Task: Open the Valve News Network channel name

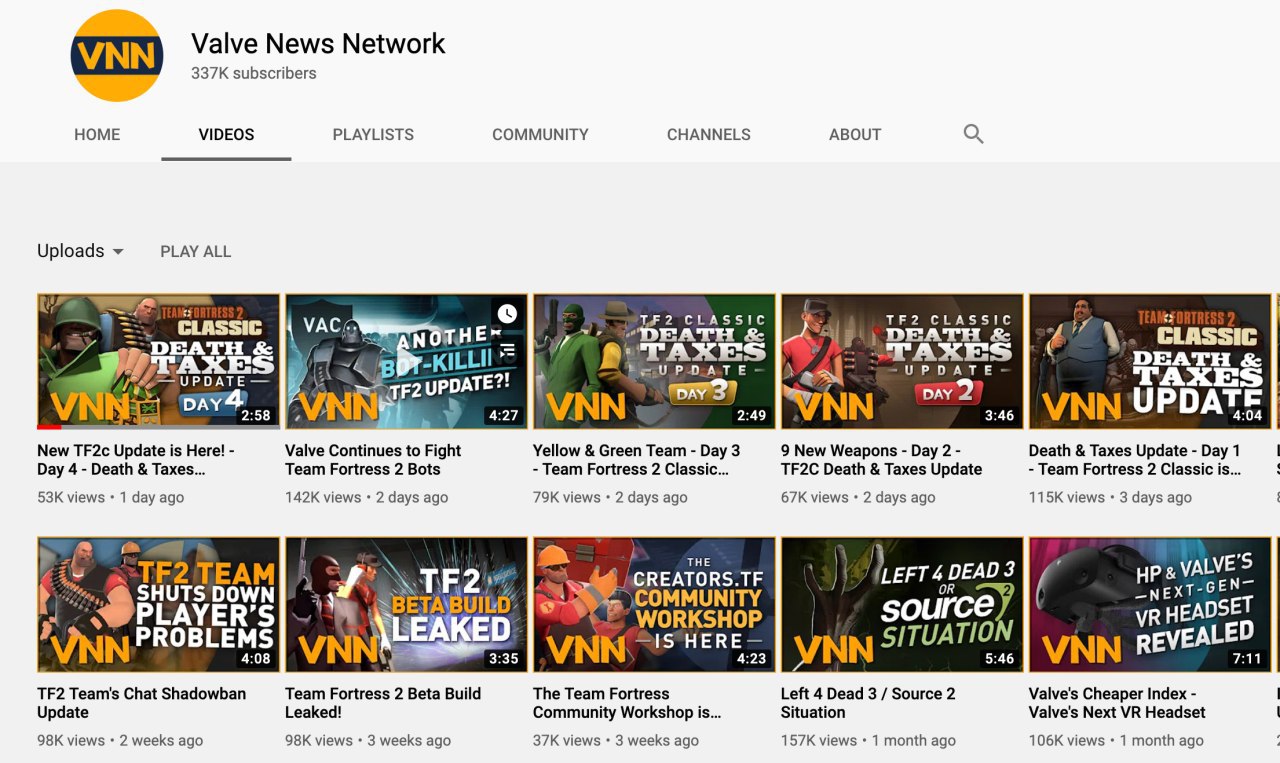Action: coord(318,44)
